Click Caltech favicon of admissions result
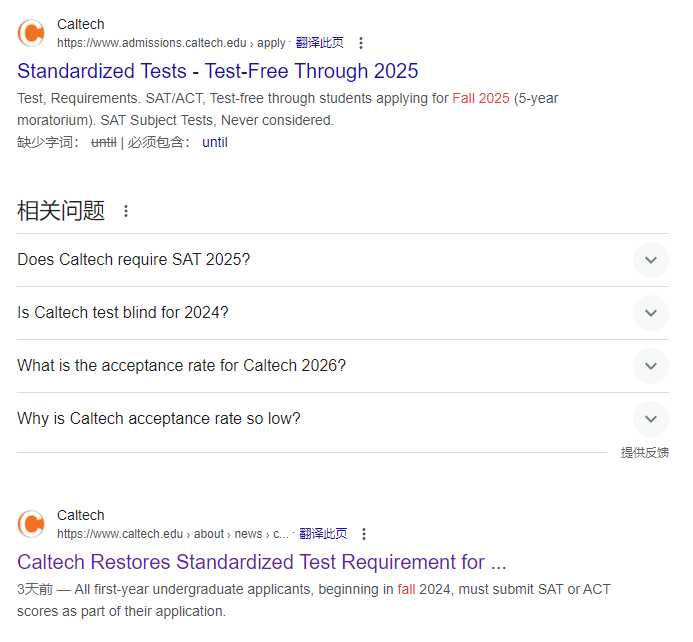The height and width of the screenshot is (642, 693). coord(31,33)
